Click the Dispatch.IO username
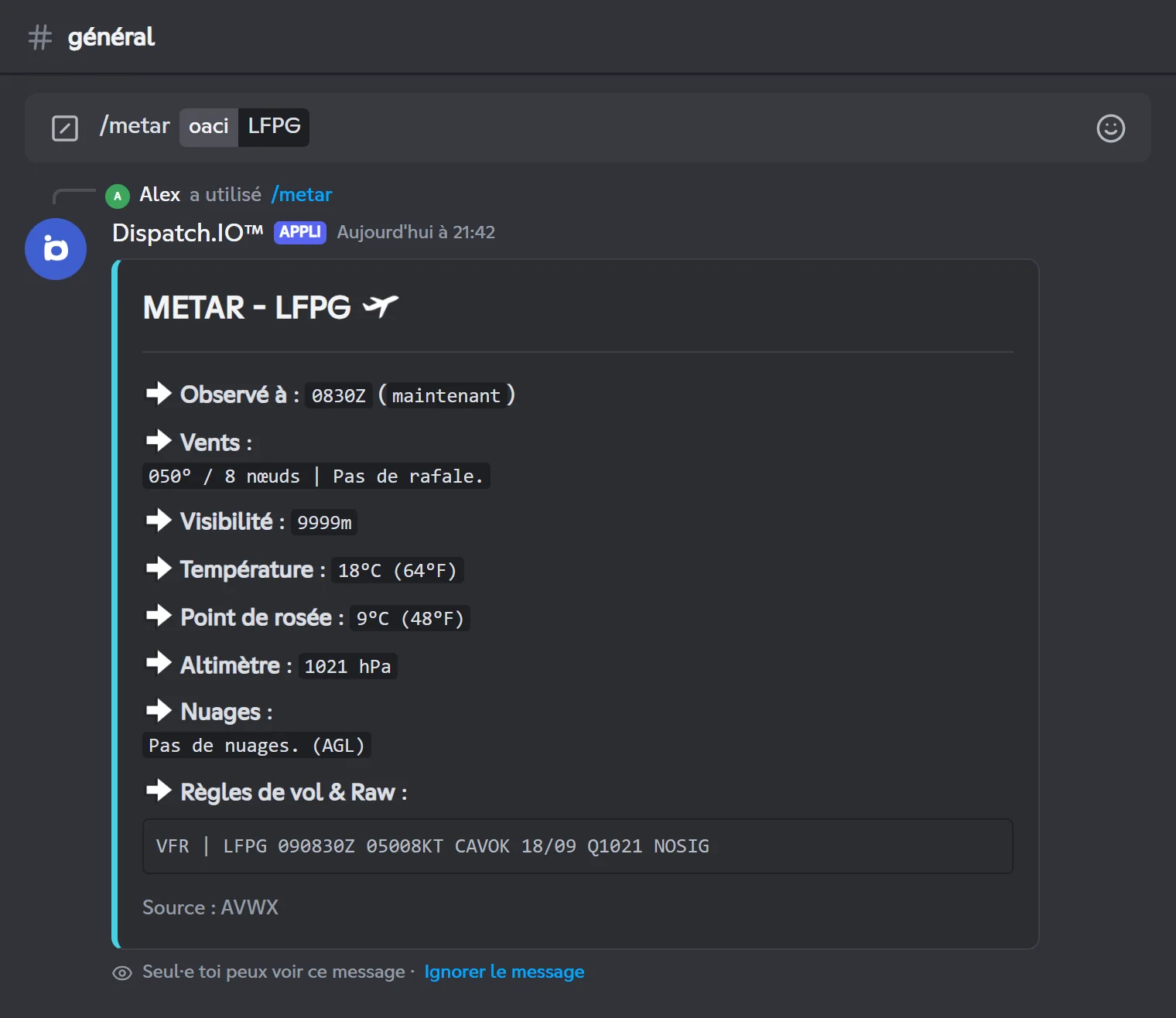 (188, 233)
